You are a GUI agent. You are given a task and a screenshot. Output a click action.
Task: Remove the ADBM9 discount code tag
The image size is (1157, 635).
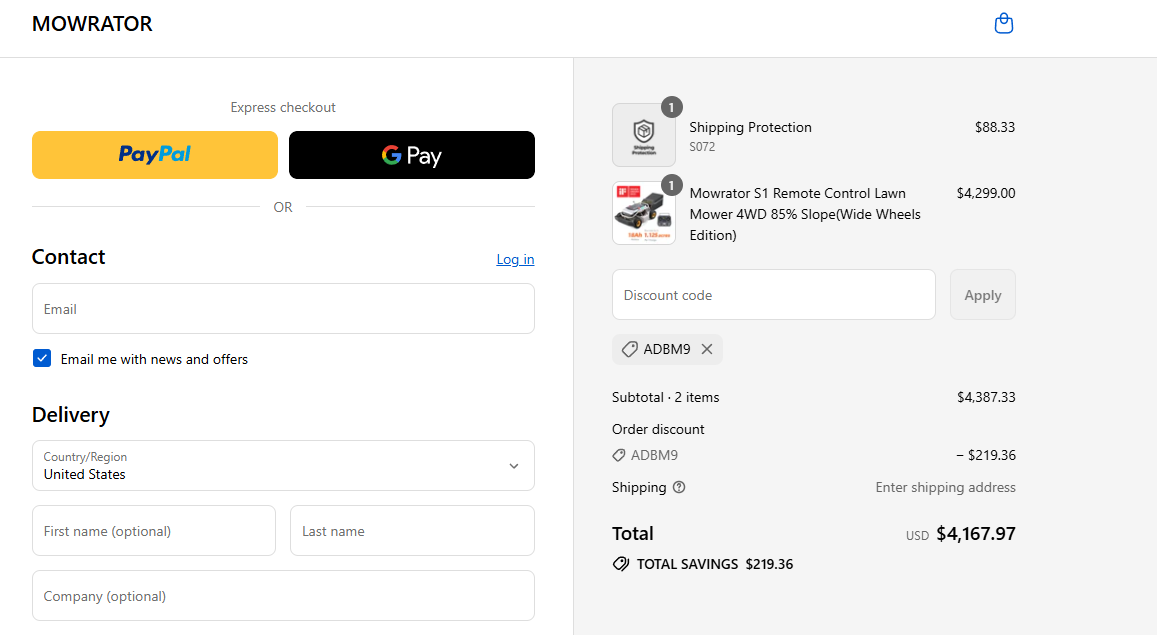coord(707,349)
